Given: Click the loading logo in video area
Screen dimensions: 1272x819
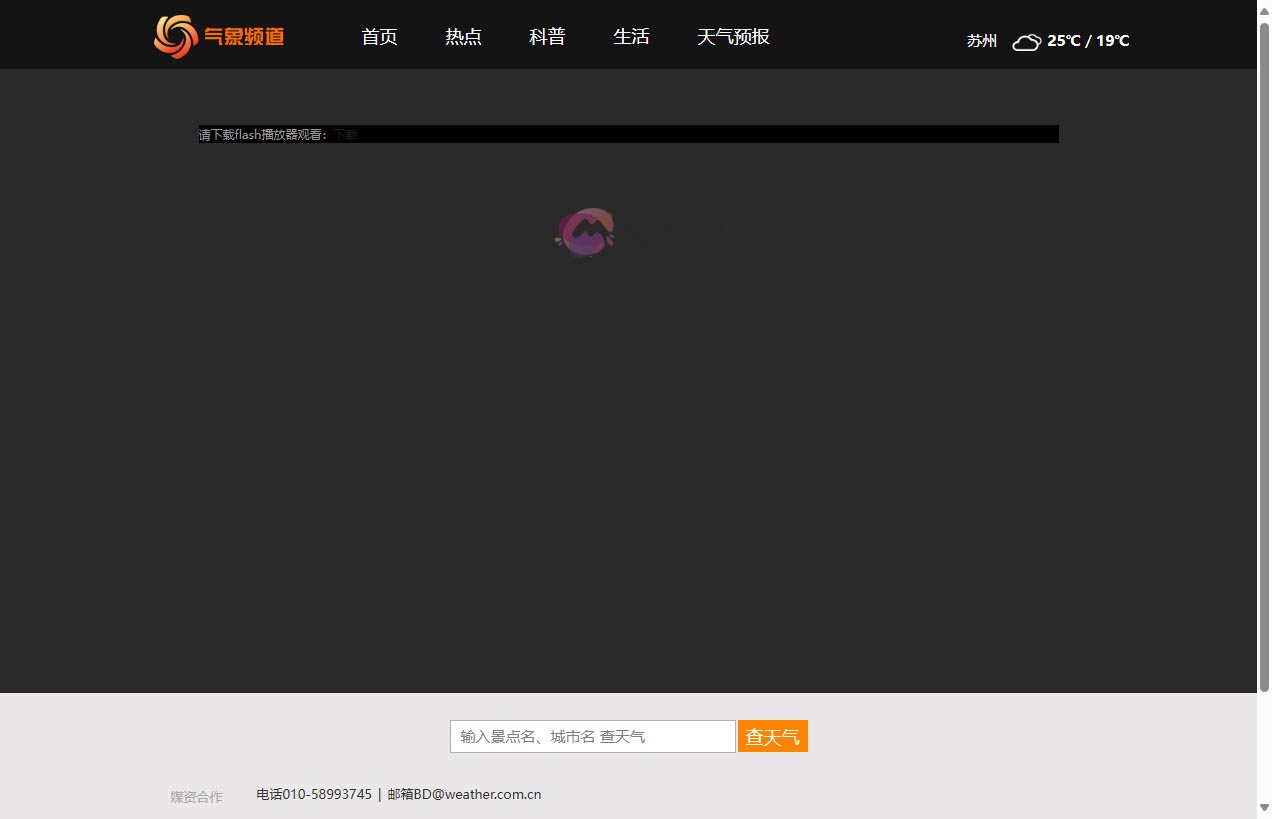Looking at the screenshot, I should click(586, 232).
